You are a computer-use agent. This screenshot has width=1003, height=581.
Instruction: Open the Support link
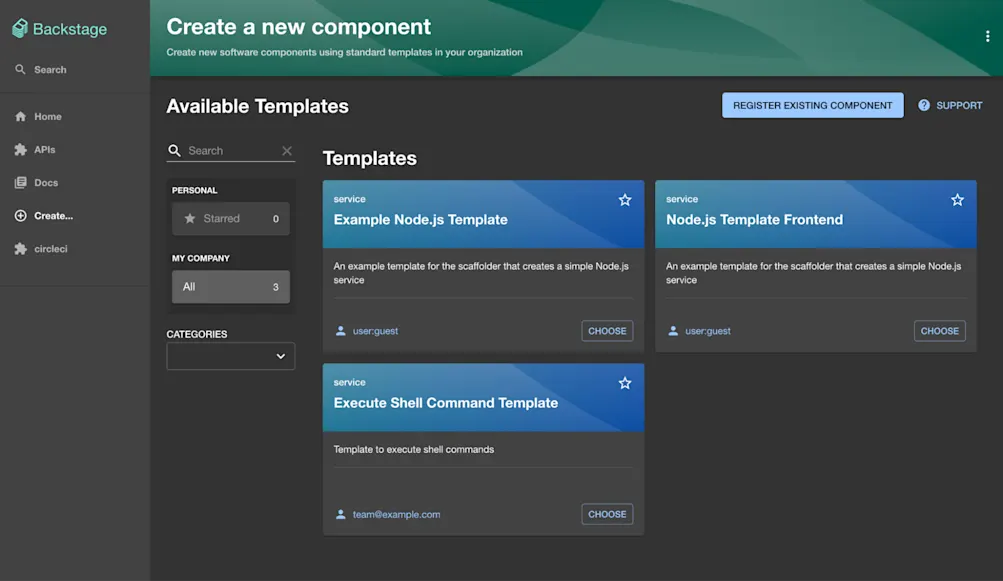tap(950, 106)
